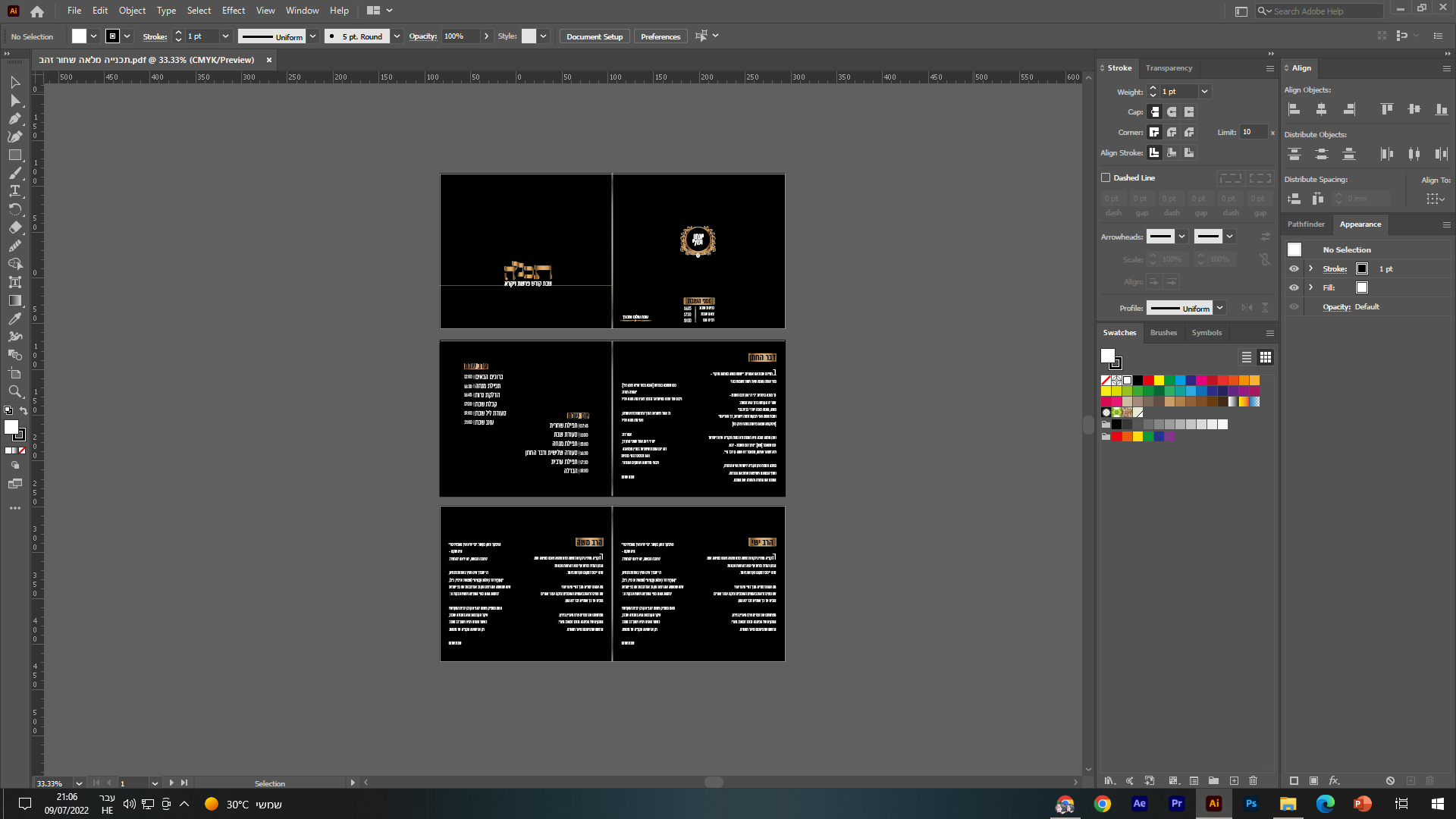Select the Rectangle tool

pyautogui.click(x=14, y=155)
